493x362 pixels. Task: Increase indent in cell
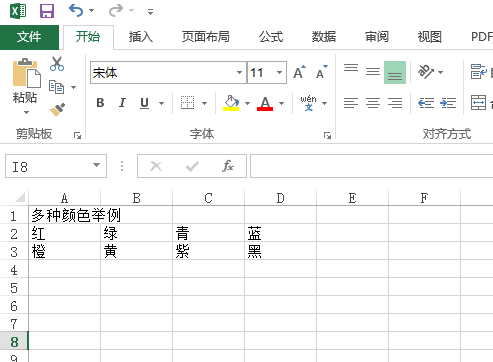click(448, 103)
